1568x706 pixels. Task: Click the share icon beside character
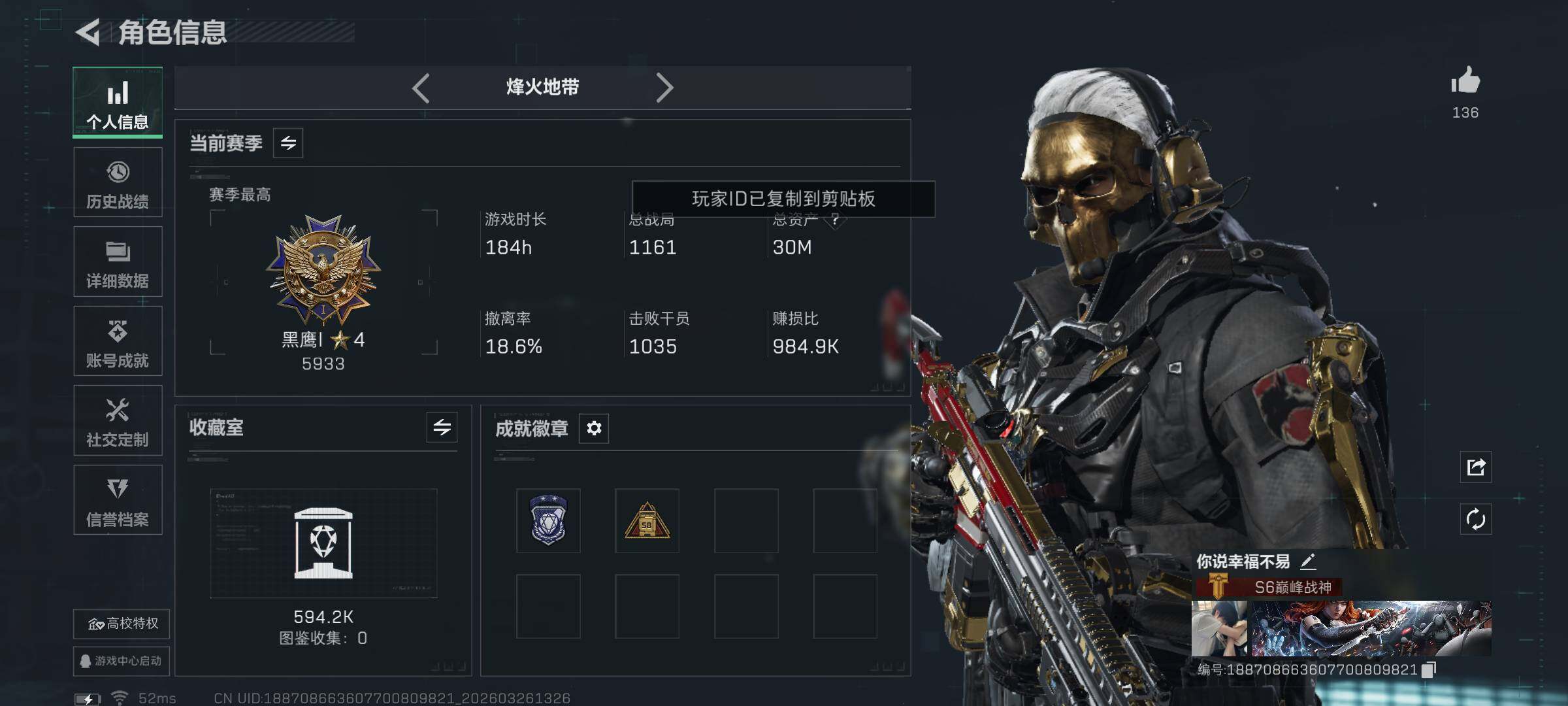(1476, 467)
